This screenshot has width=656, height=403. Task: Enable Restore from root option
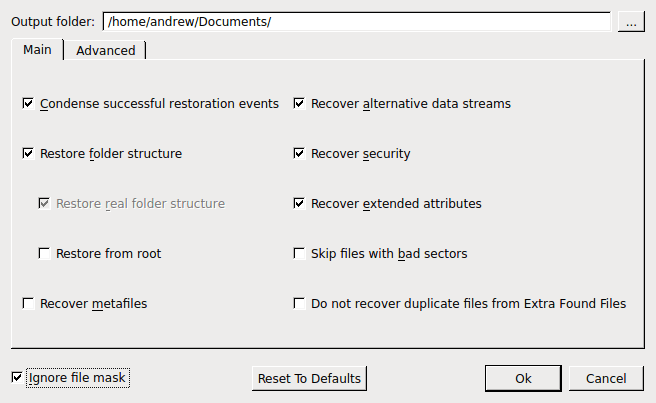44,254
